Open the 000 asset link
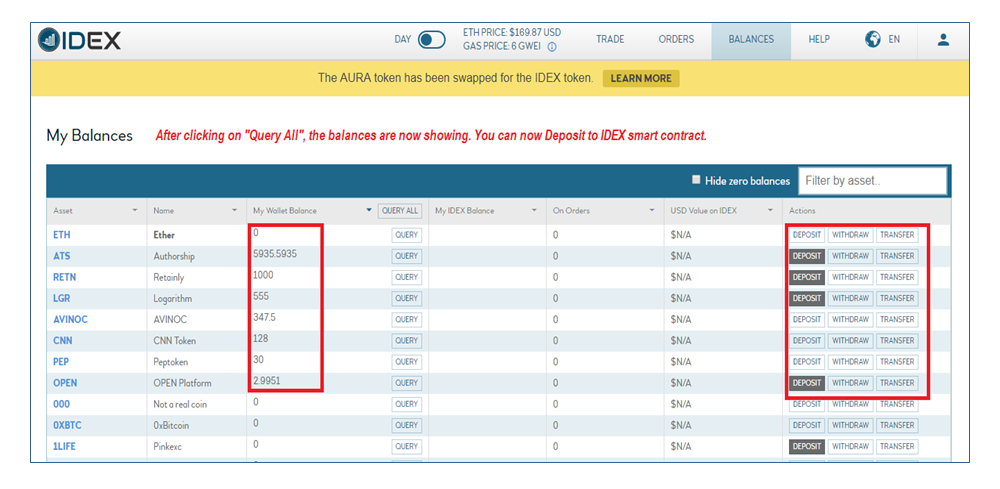Viewport: 1000px width, 489px height. (61, 404)
